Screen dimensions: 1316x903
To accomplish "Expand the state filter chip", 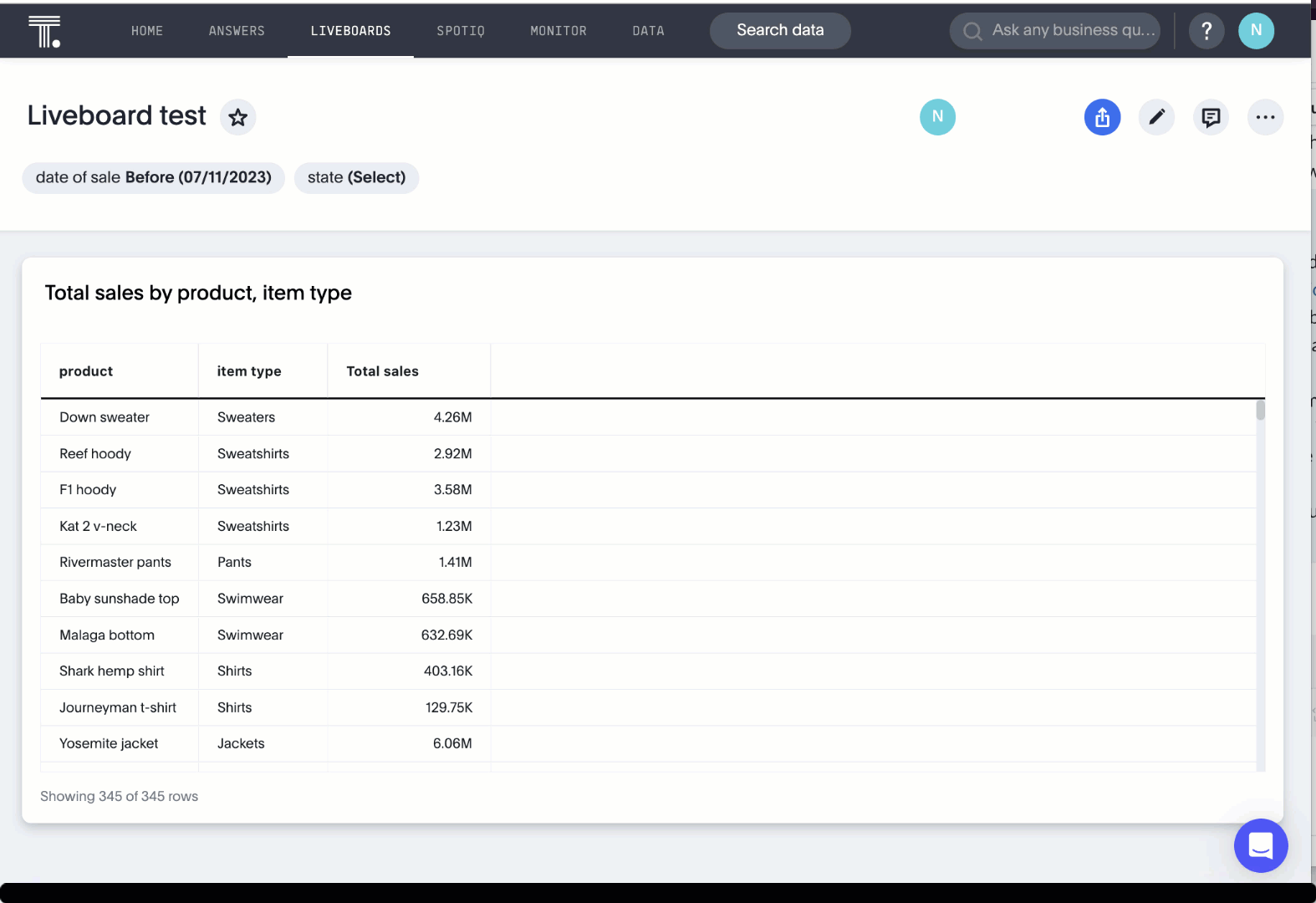I will 356,177.
